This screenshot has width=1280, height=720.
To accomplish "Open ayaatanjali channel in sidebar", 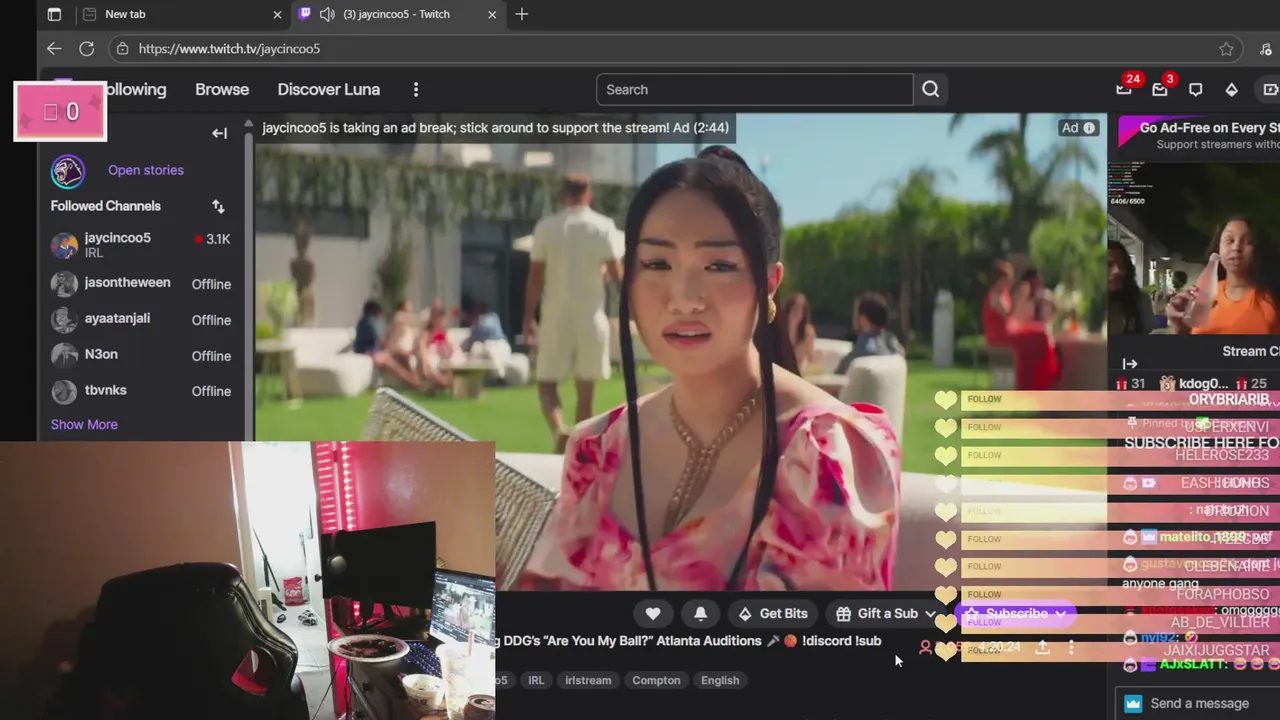I will click(x=141, y=320).
